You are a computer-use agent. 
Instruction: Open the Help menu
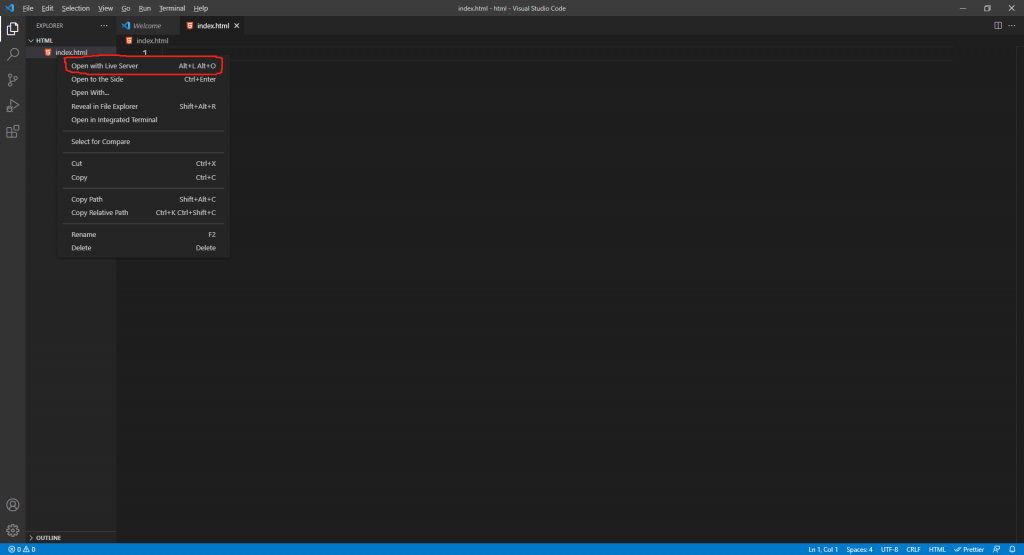point(200,8)
